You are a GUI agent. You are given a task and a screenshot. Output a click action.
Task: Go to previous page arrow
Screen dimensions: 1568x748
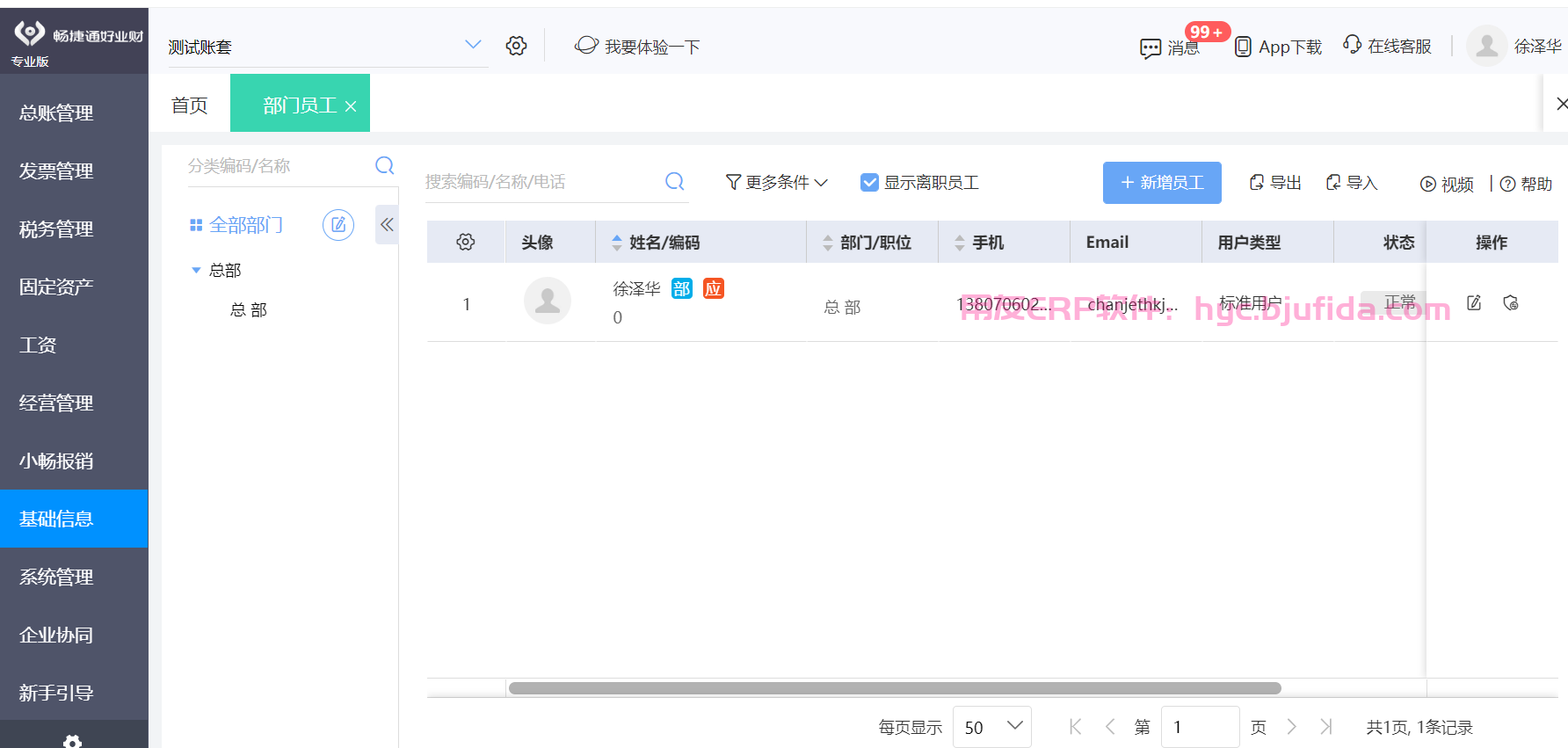pyautogui.click(x=1110, y=726)
